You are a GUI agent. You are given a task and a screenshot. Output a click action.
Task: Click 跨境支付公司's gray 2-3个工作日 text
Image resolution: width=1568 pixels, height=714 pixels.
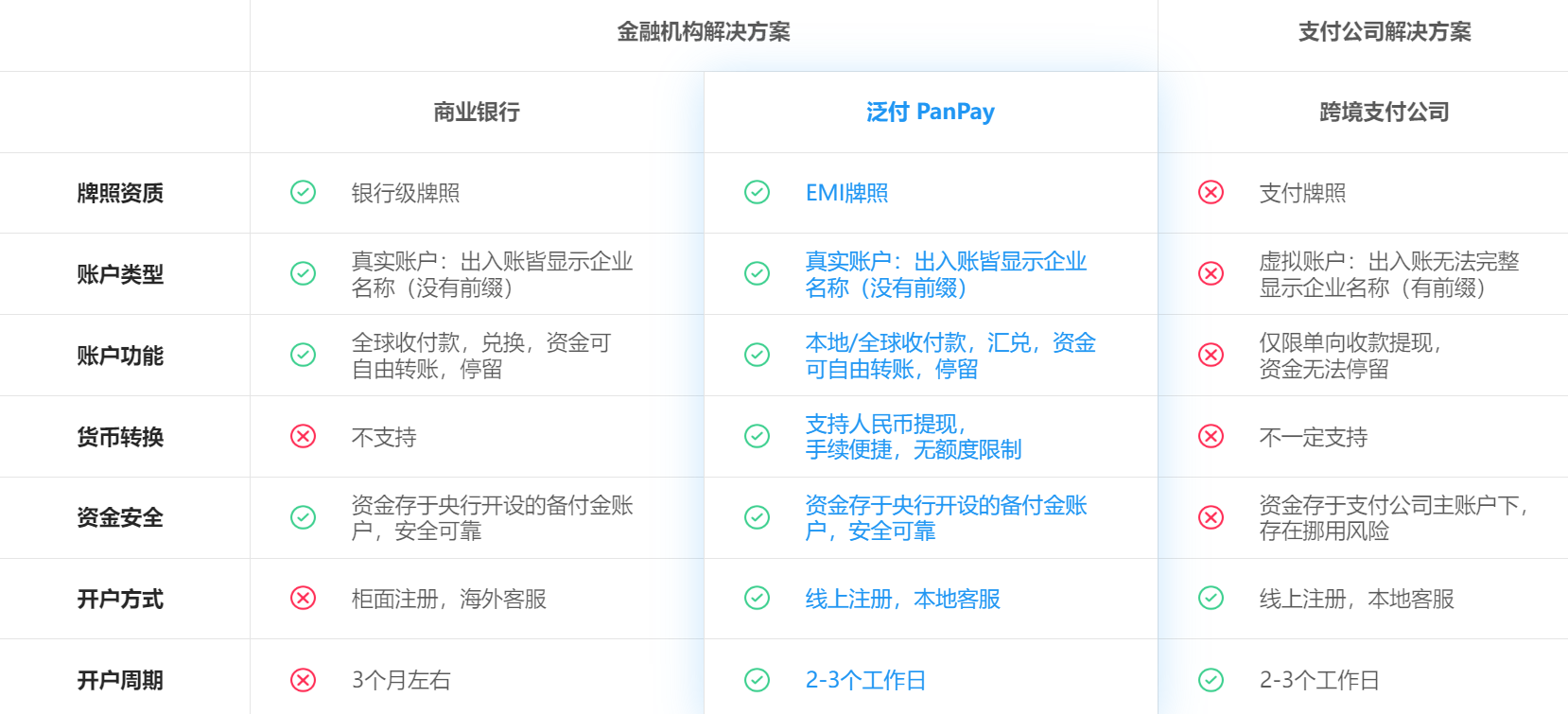1319,680
